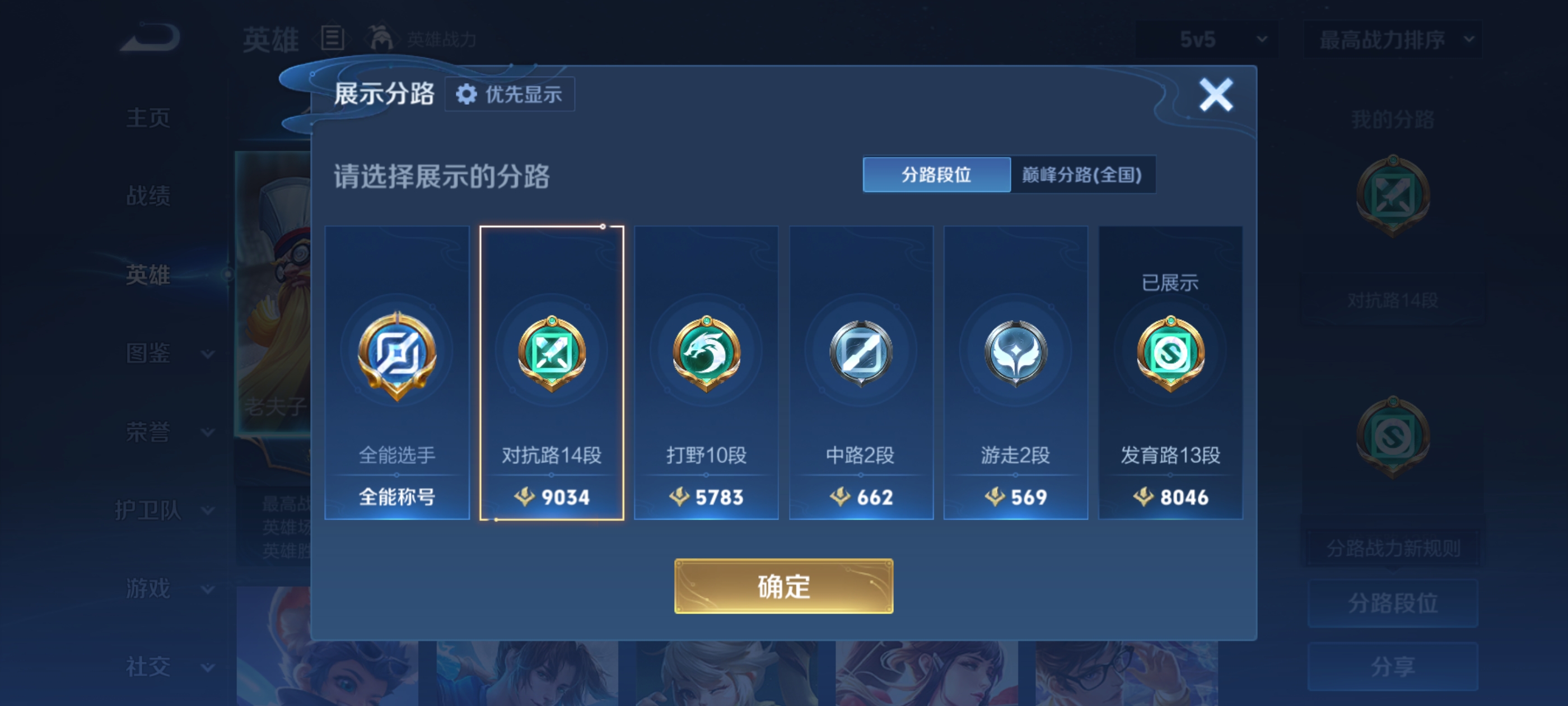Switch to 分路段位 toggle
1568x706 pixels.
[936, 175]
